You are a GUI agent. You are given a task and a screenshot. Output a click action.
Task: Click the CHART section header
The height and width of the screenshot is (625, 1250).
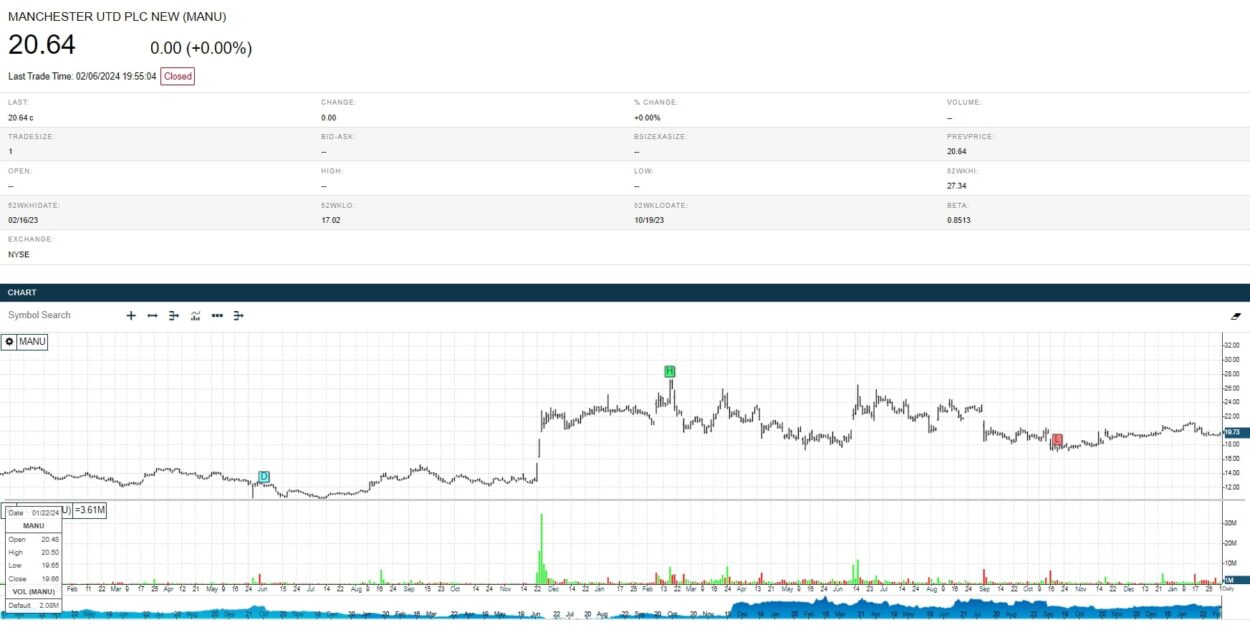pos(22,293)
